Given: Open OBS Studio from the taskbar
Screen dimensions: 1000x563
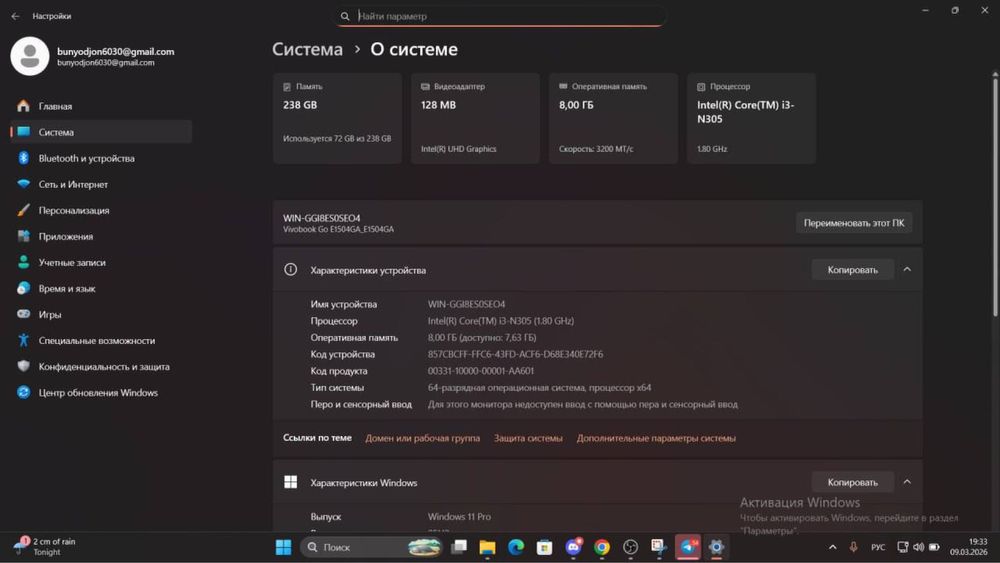Looking at the screenshot, I should (630, 547).
